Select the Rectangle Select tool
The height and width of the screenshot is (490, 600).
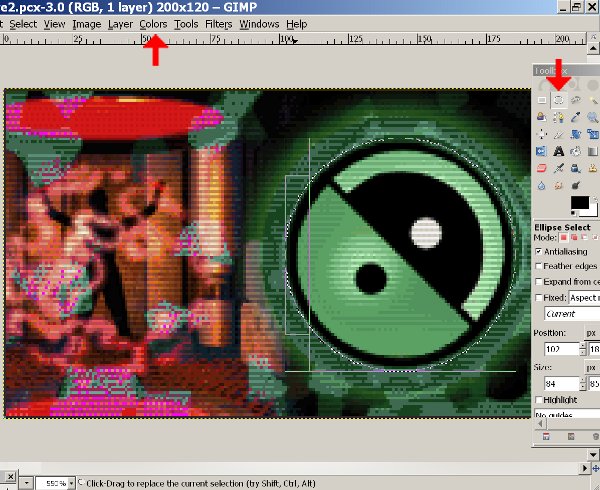tap(543, 101)
